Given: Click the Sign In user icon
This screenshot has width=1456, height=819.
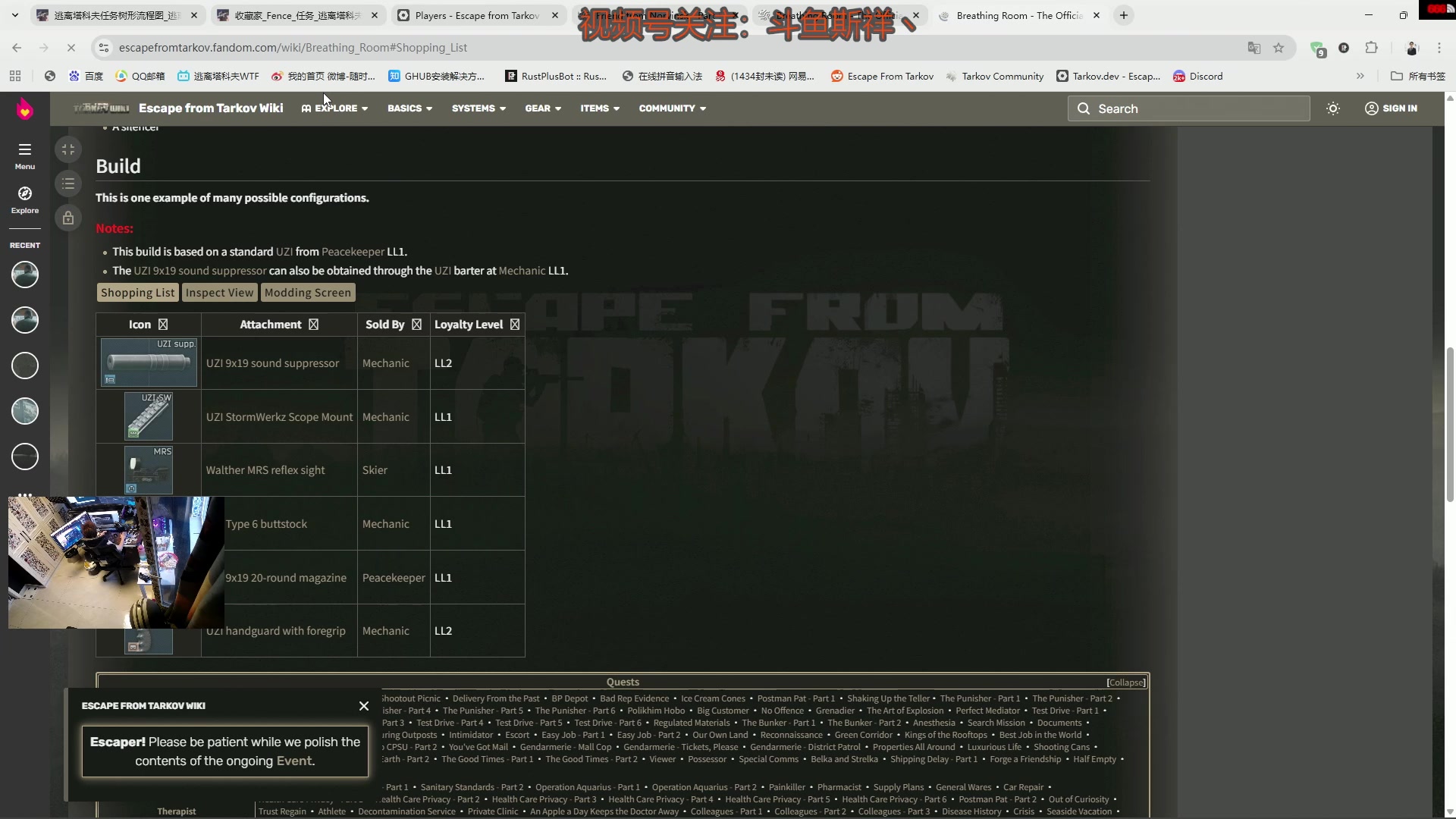Looking at the screenshot, I should (1371, 108).
